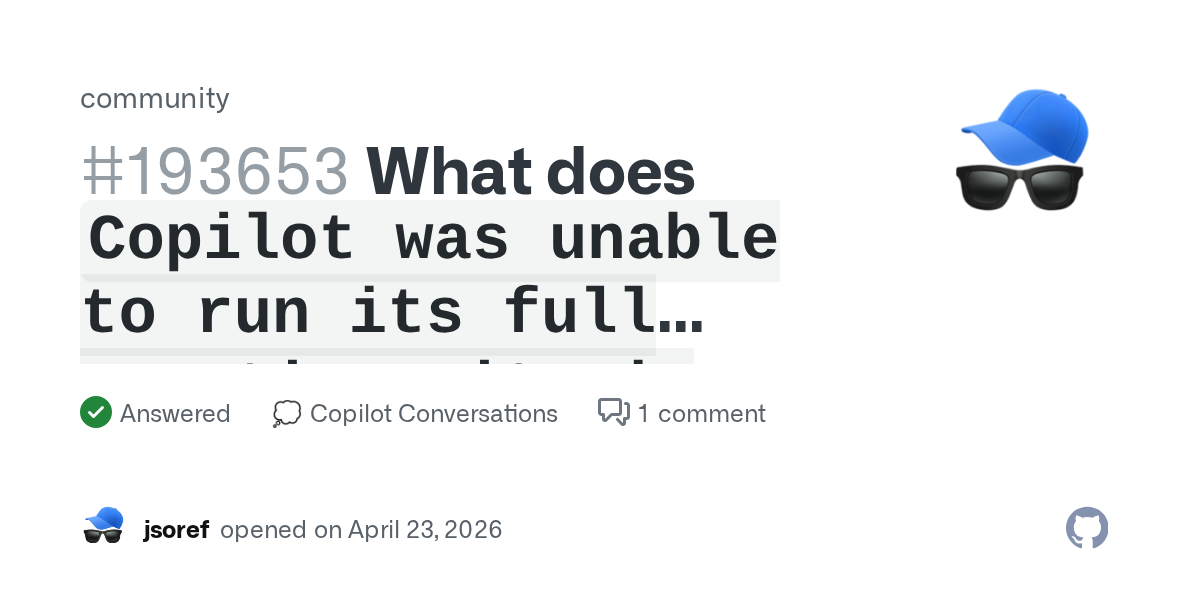Image resolution: width=1200 pixels, height=600 pixels.
Task: Click the 'What does' title text
Action: (530, 171)
